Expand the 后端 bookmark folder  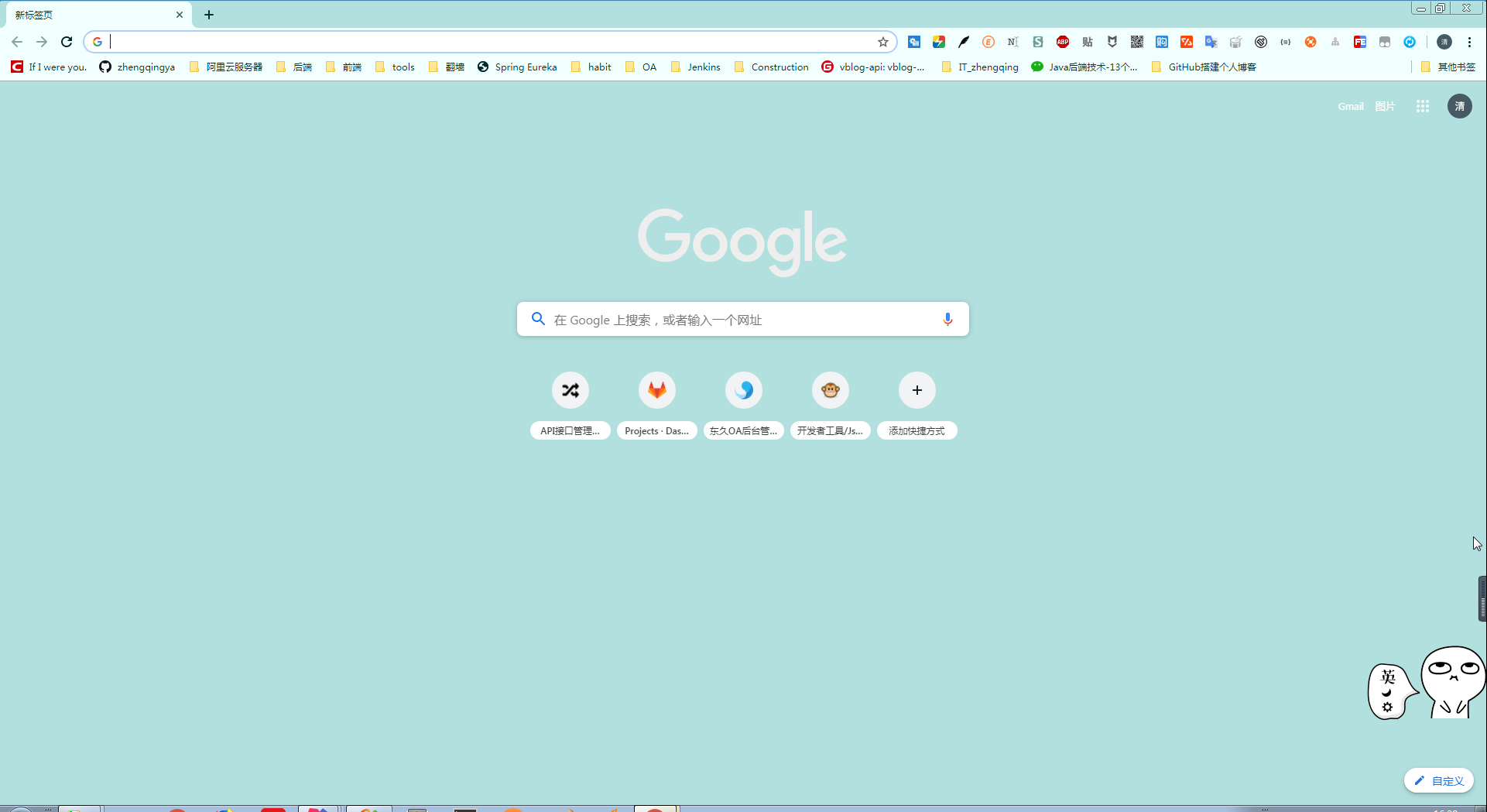294,67
